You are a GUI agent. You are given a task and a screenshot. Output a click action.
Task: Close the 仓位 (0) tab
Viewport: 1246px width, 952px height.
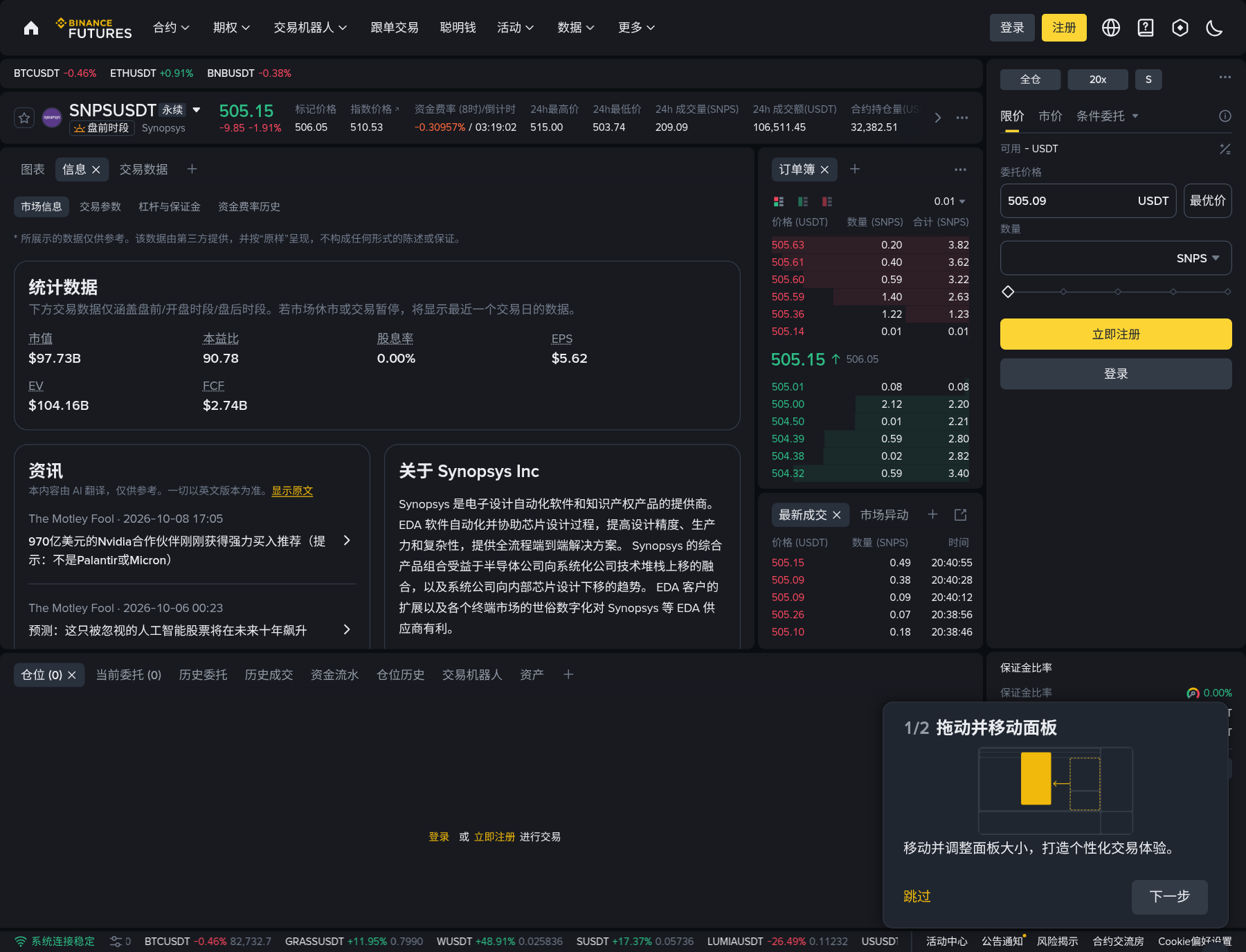(72, 675)
